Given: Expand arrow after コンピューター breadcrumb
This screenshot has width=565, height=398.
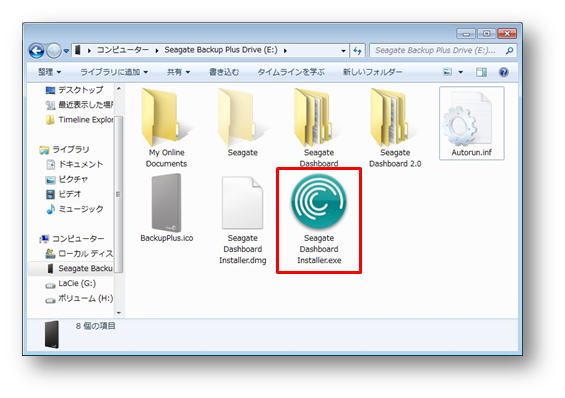Looking at the screenshot, I should pyautogui.click(x=157, y=51).
